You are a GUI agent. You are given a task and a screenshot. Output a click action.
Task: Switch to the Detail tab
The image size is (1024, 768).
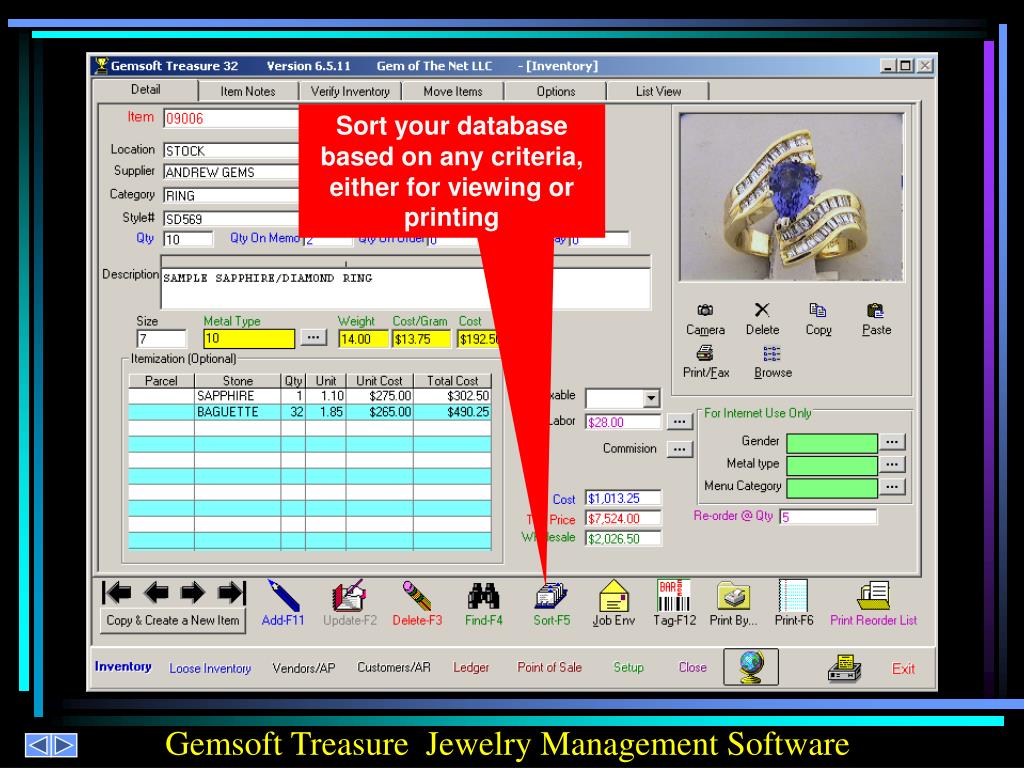(146, 90)
